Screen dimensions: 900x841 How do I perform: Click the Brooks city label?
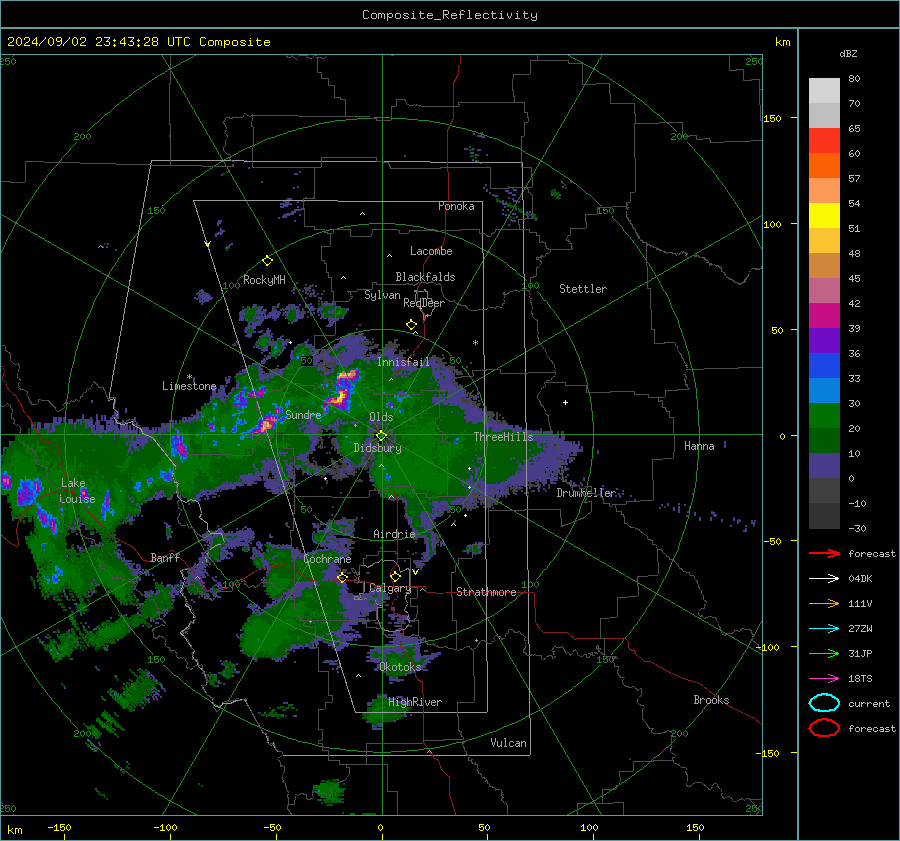coord(711,700)
